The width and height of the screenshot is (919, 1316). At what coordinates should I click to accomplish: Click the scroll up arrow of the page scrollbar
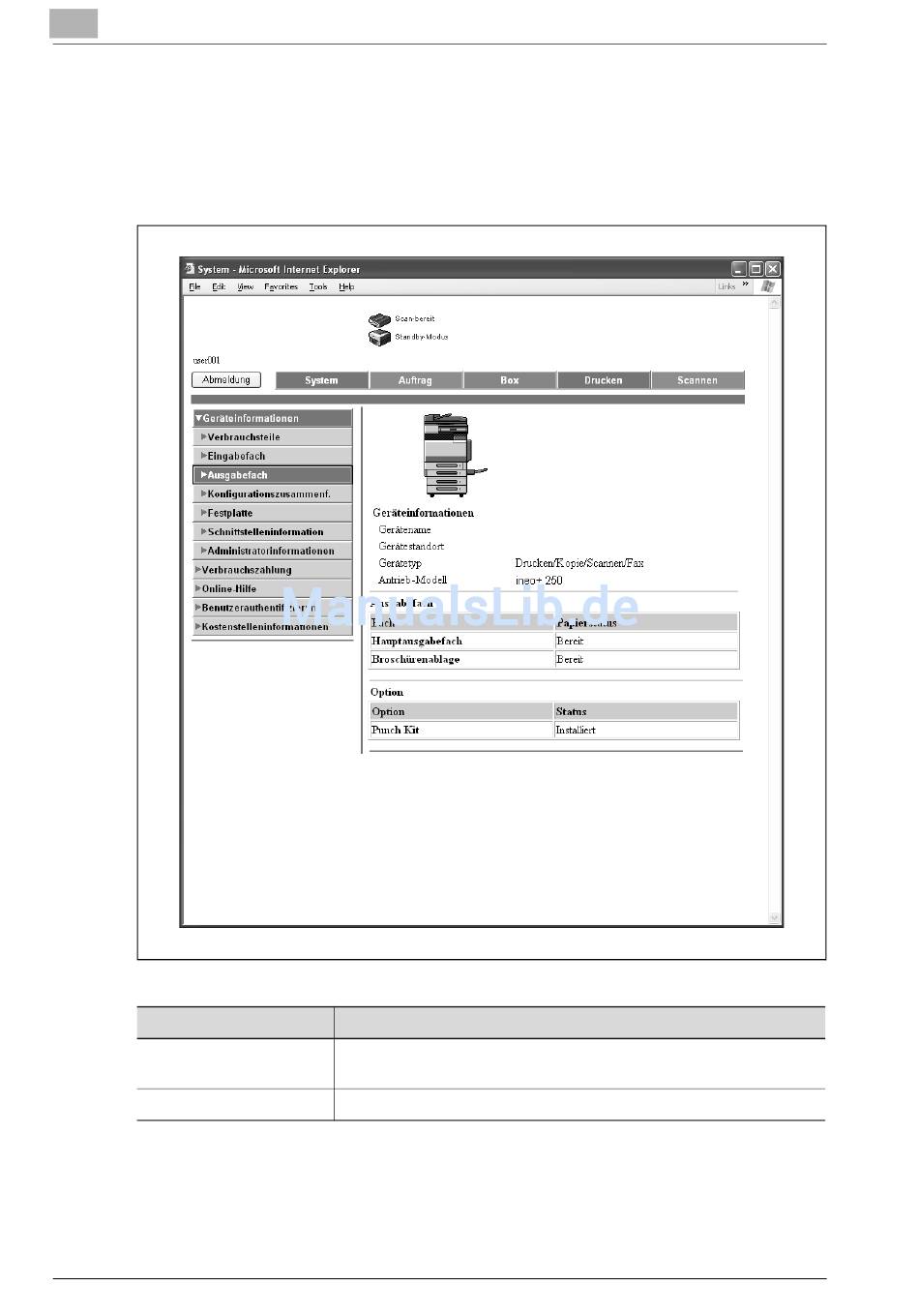tap(774, 303)
